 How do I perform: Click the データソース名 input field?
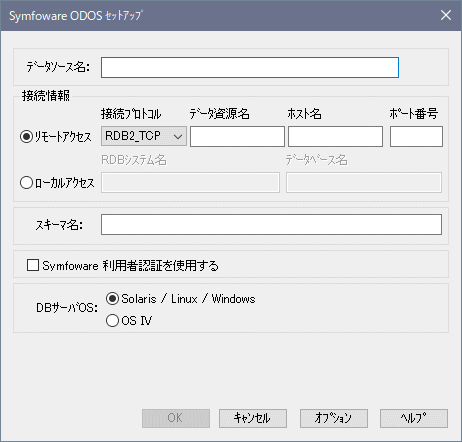[250, 67]
